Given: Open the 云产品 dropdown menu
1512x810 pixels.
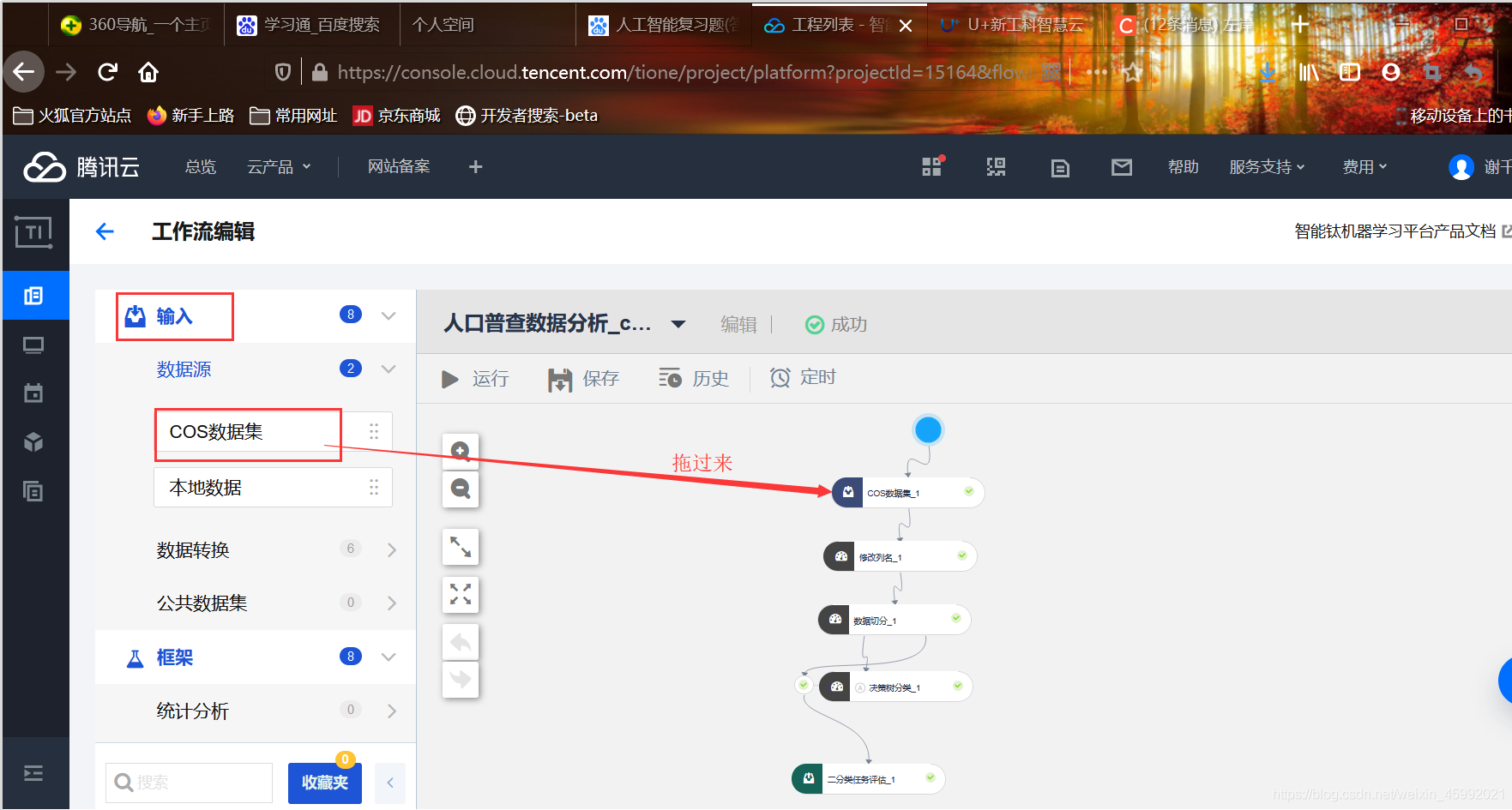Looking at the screenshot, I should (279, 167).
